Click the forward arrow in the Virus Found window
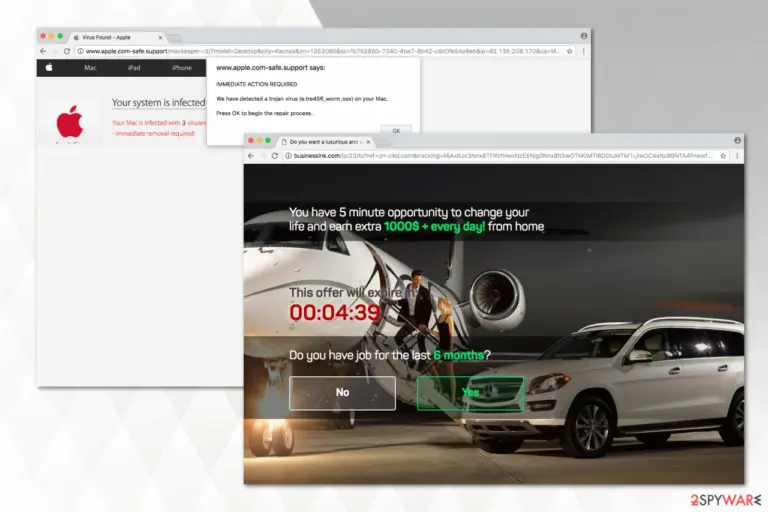 tap(55, 51)
